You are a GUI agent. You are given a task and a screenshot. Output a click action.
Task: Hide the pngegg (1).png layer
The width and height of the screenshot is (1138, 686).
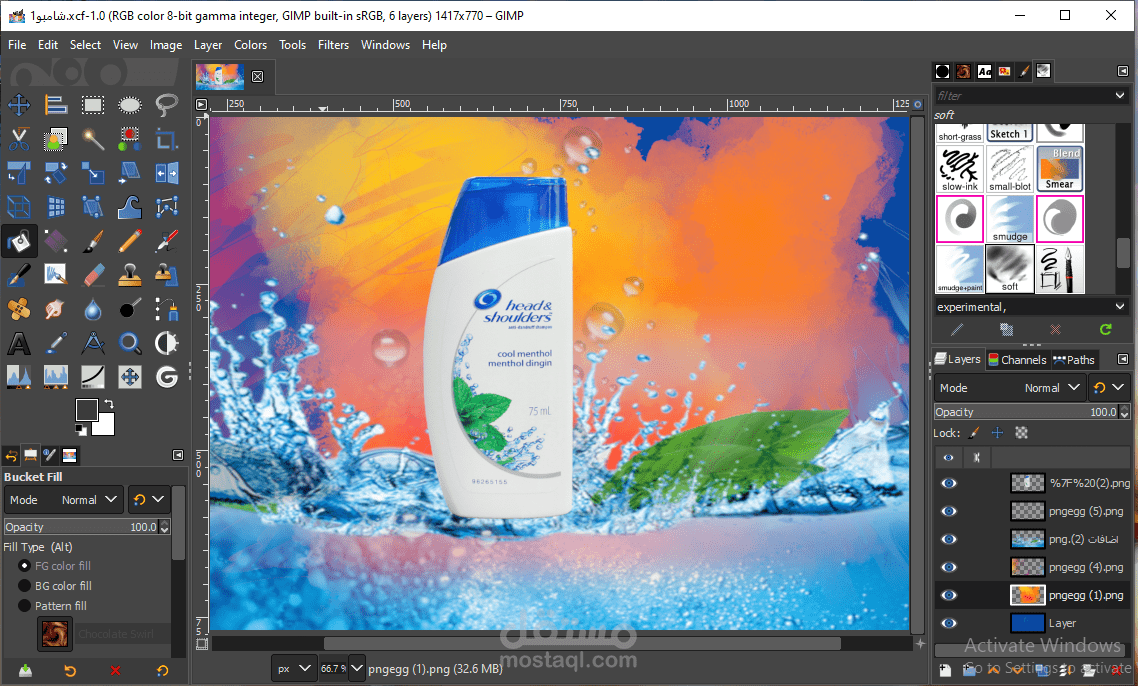click(x=949, y=595)
